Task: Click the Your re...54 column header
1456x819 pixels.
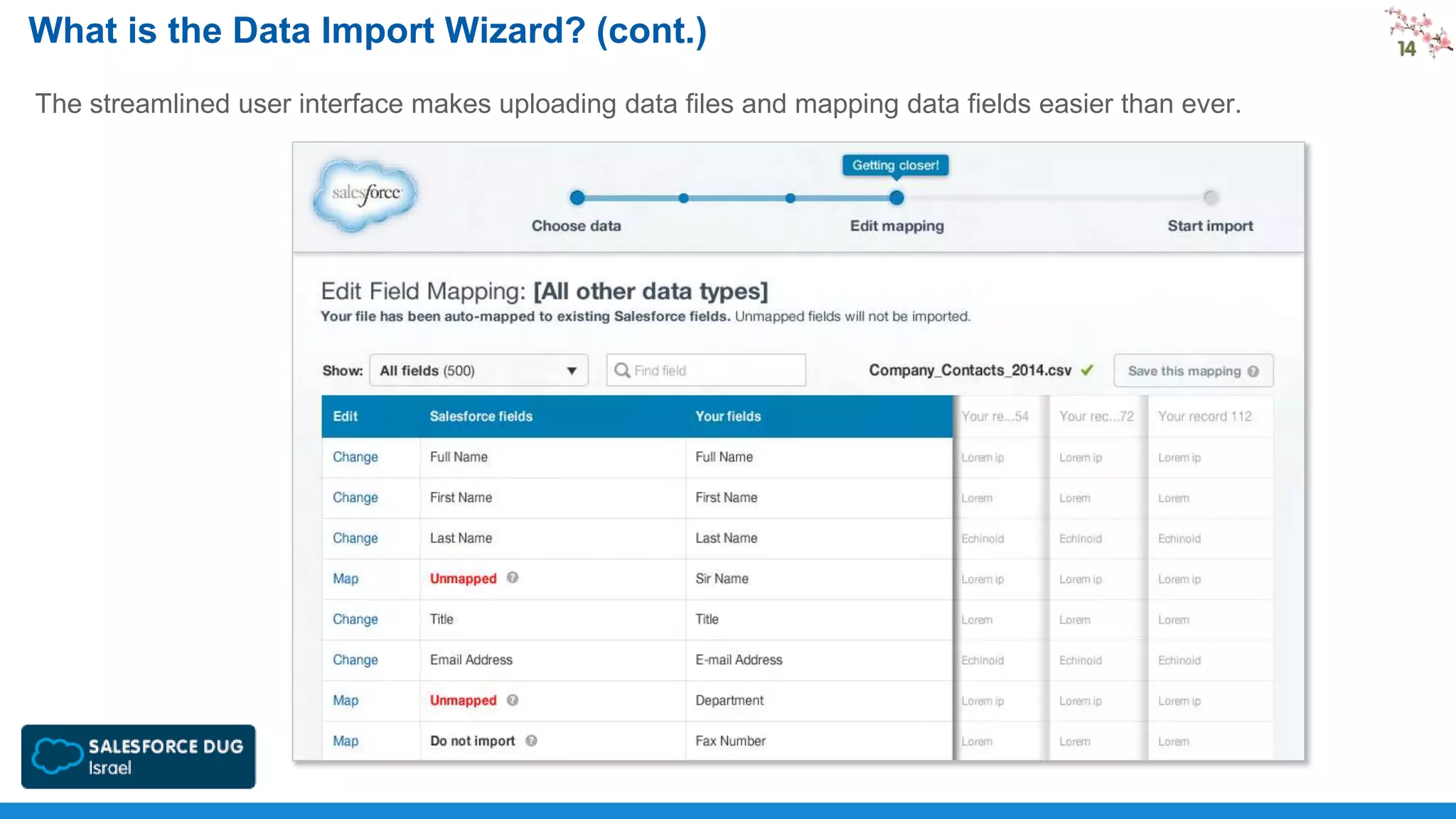Action: click(995, 416)
